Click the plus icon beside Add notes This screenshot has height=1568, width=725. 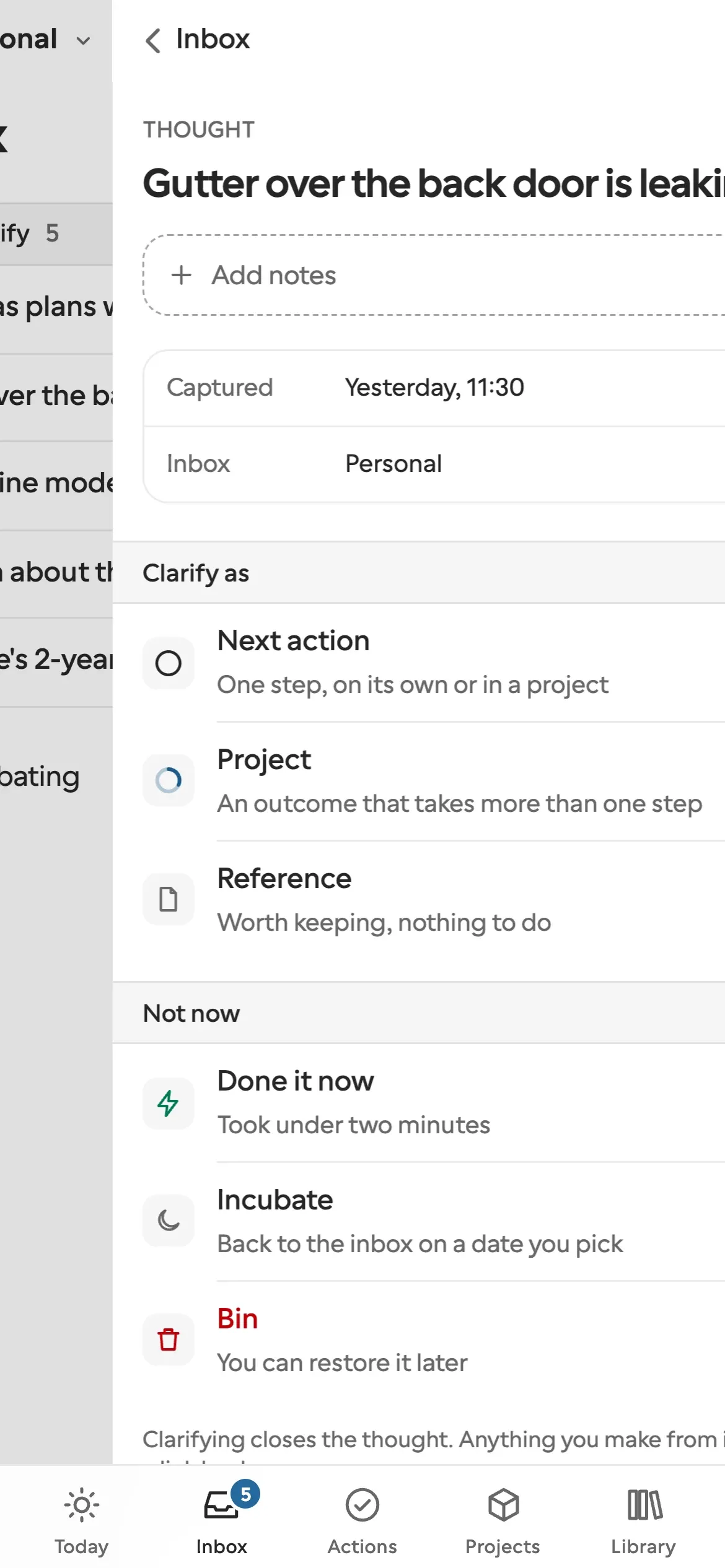click(x=182, y=275)
